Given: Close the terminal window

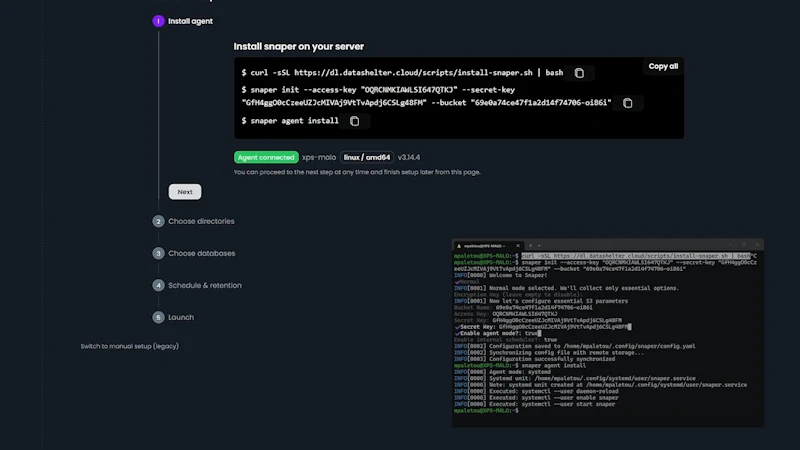Looking at the screenshot, I should [x=757, y=245].
